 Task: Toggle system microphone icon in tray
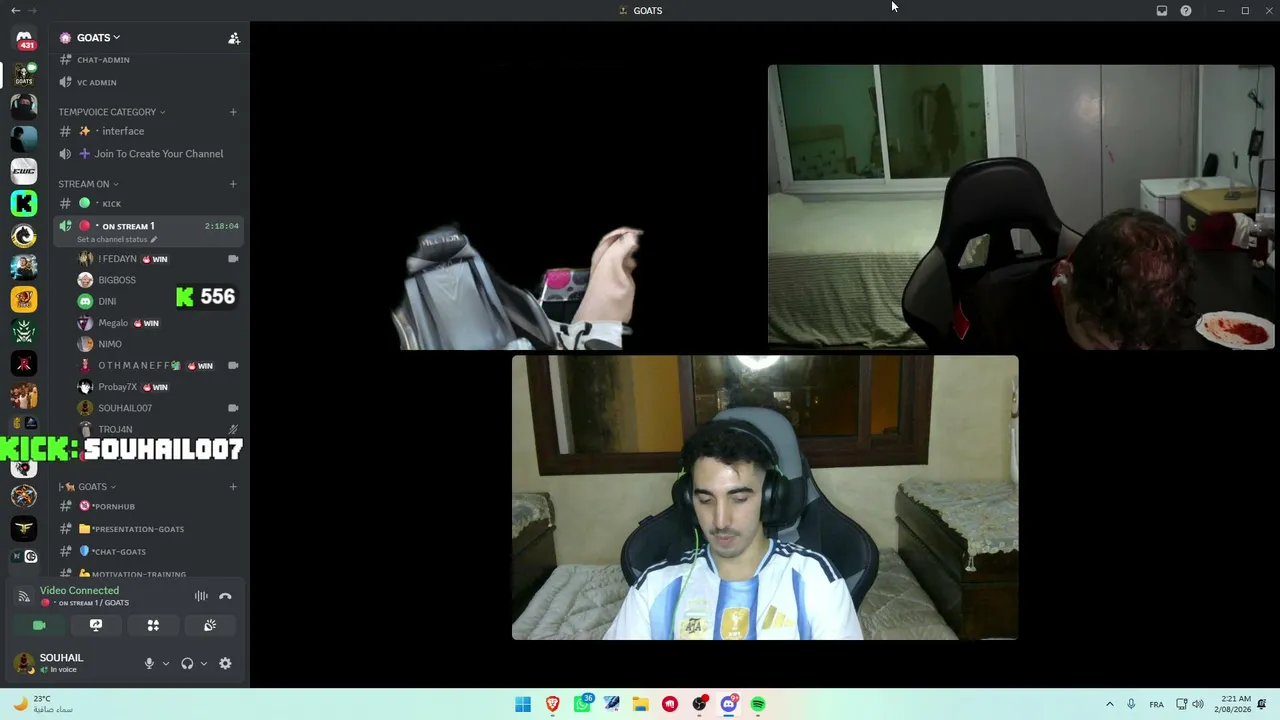pos(1131,704)
